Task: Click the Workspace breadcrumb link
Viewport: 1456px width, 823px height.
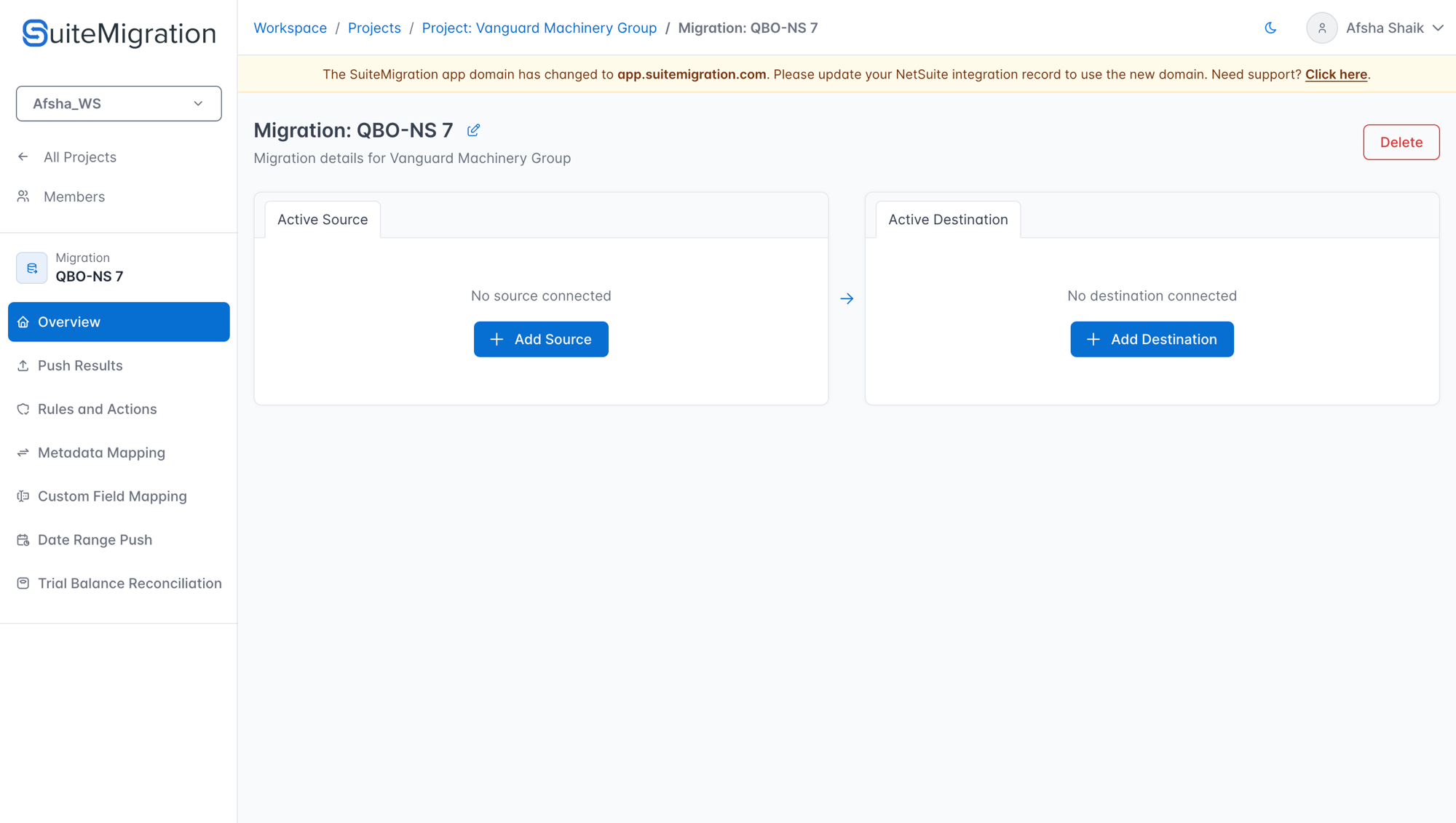Action: (x=290, y=28)
